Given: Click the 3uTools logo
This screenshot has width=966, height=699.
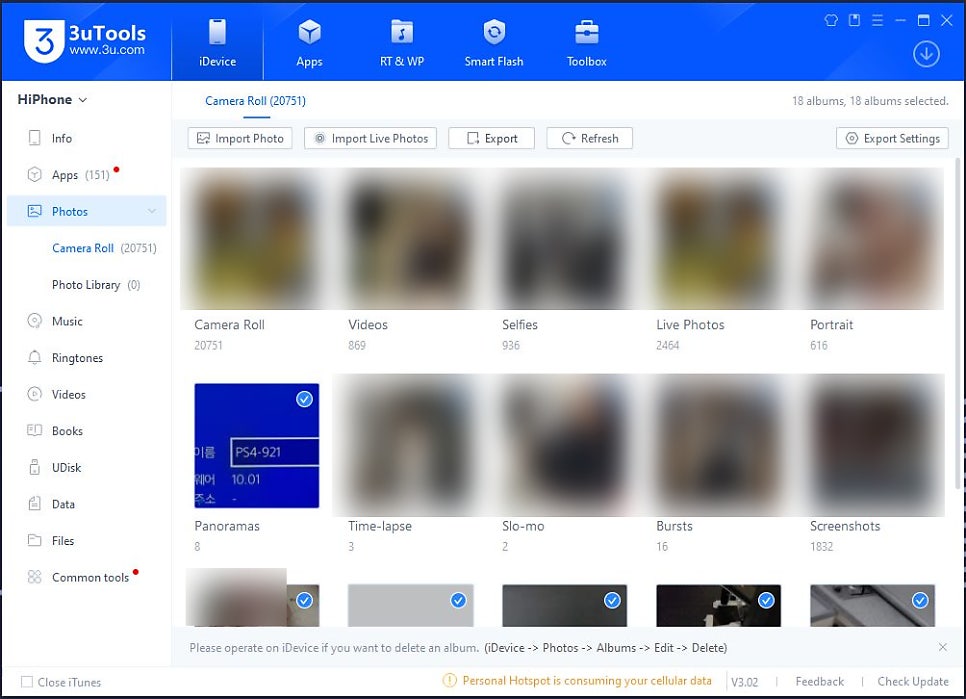Looking at the screenshot, I should 85,41.
